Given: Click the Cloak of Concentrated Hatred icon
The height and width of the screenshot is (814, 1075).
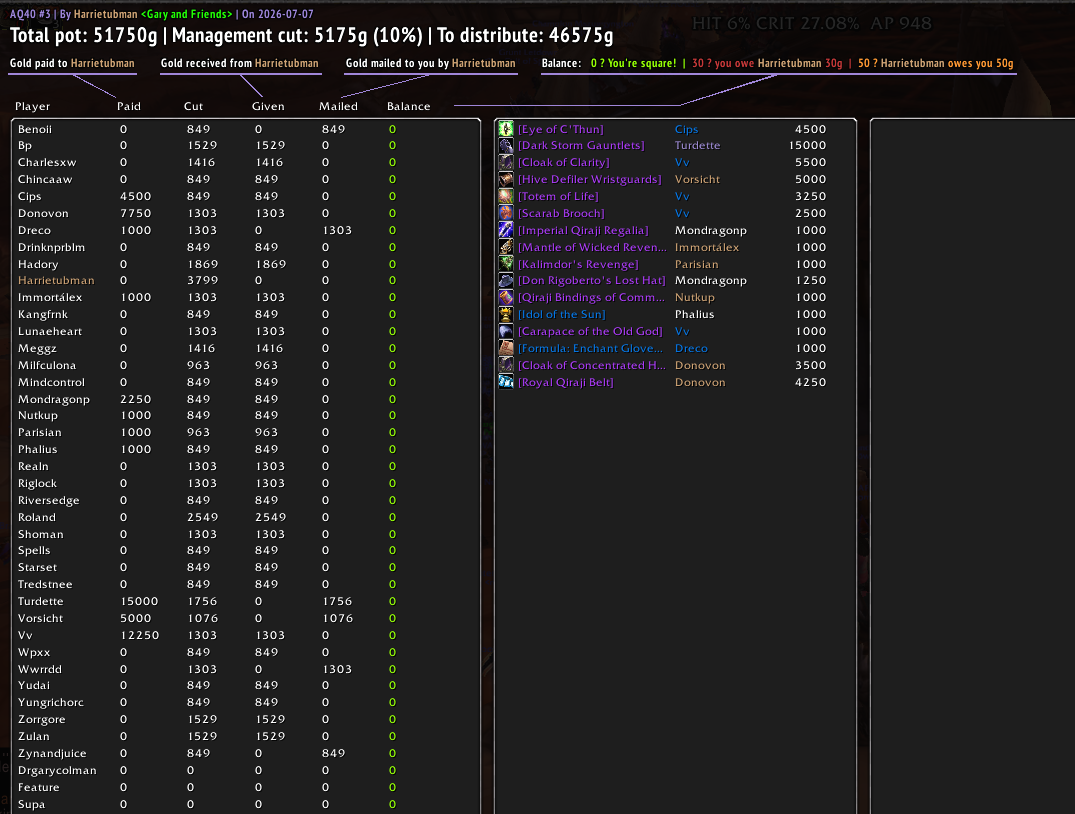Looking at the screenshot, I should click(x=506, y=366).
